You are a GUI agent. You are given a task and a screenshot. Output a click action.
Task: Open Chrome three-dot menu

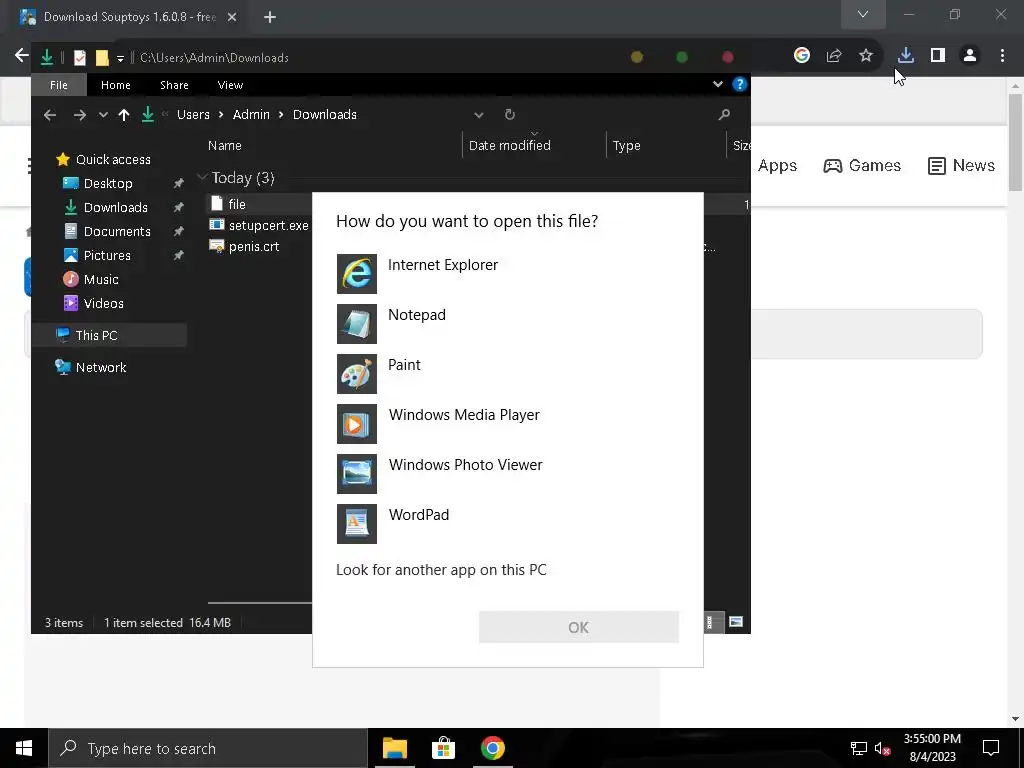tap(1002, 56)
